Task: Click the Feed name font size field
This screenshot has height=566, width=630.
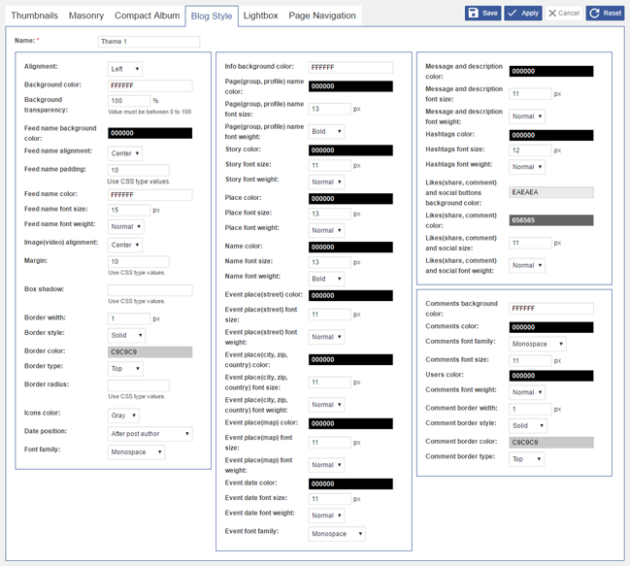Action: (129, 210)
